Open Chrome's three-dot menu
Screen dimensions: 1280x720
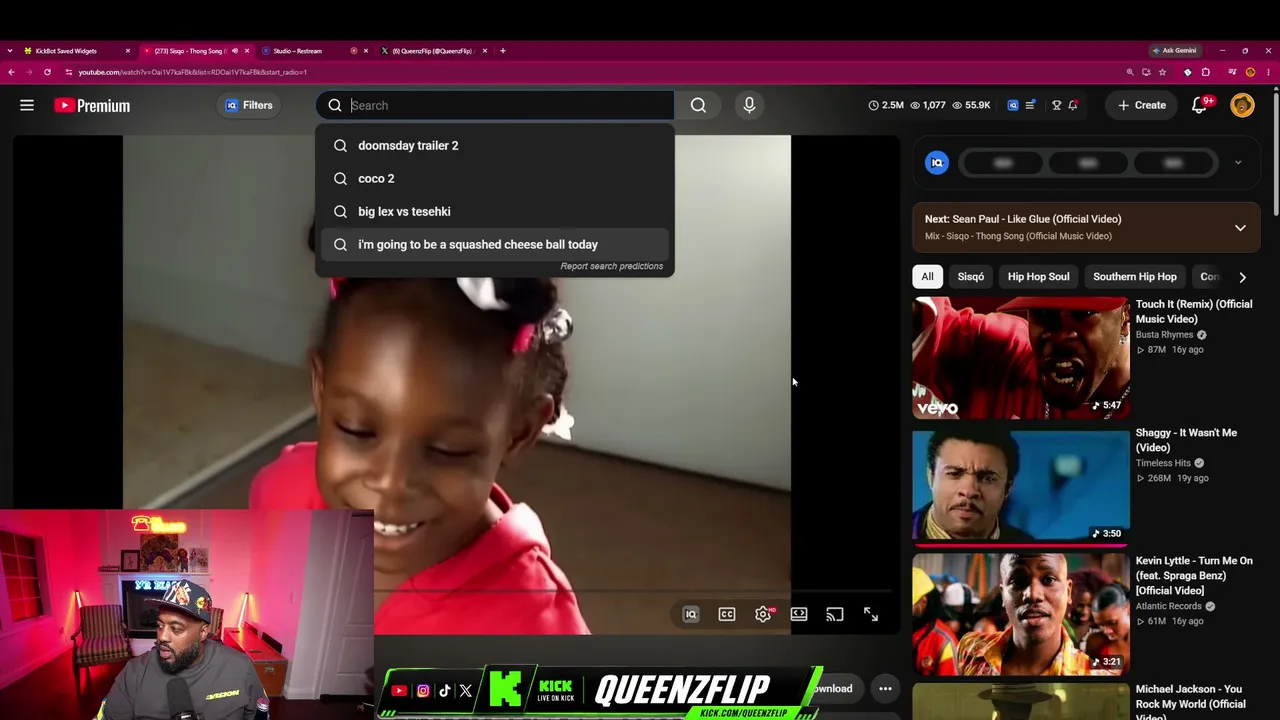(x=1268, y=72)
